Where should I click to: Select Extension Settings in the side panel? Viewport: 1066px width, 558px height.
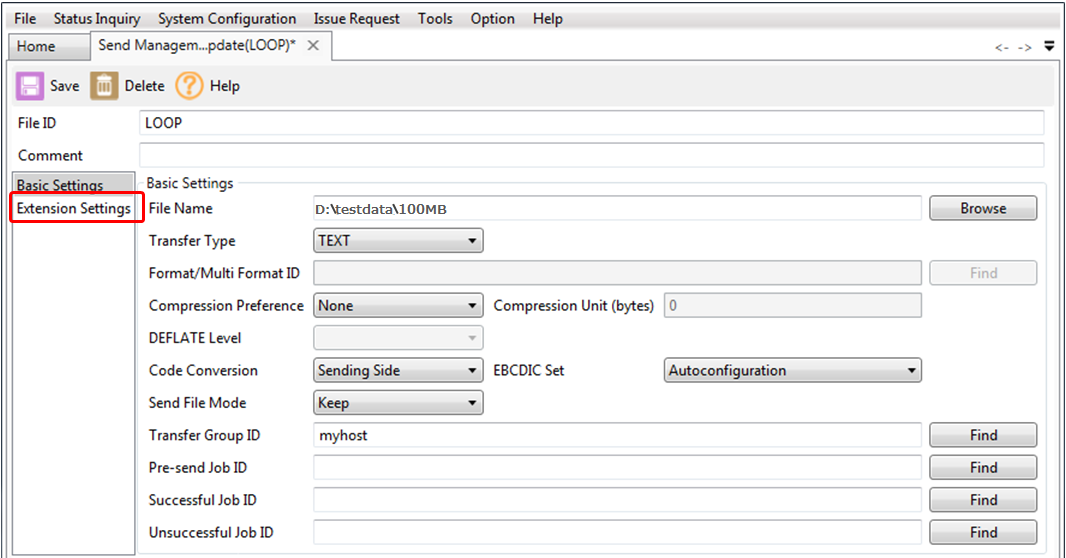coord(73,209)
